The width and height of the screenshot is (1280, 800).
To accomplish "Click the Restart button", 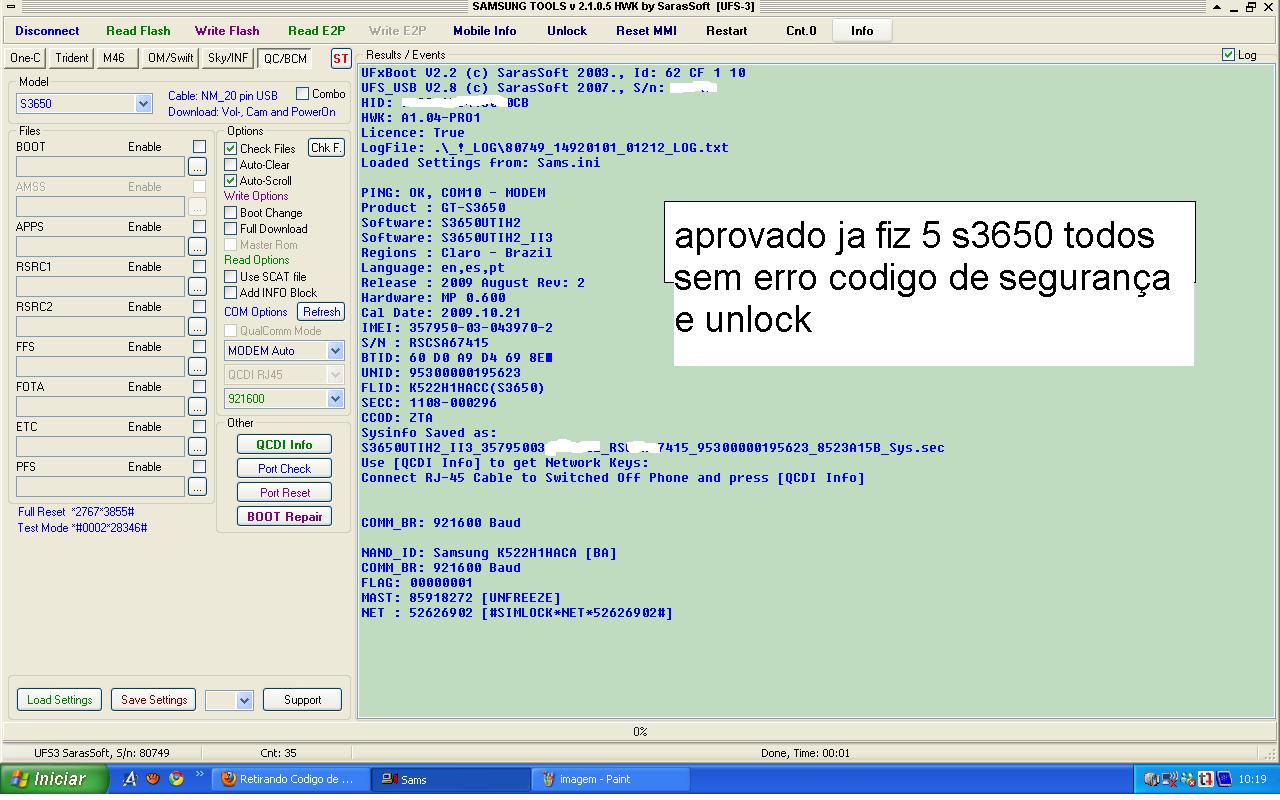I will (726, 31).
